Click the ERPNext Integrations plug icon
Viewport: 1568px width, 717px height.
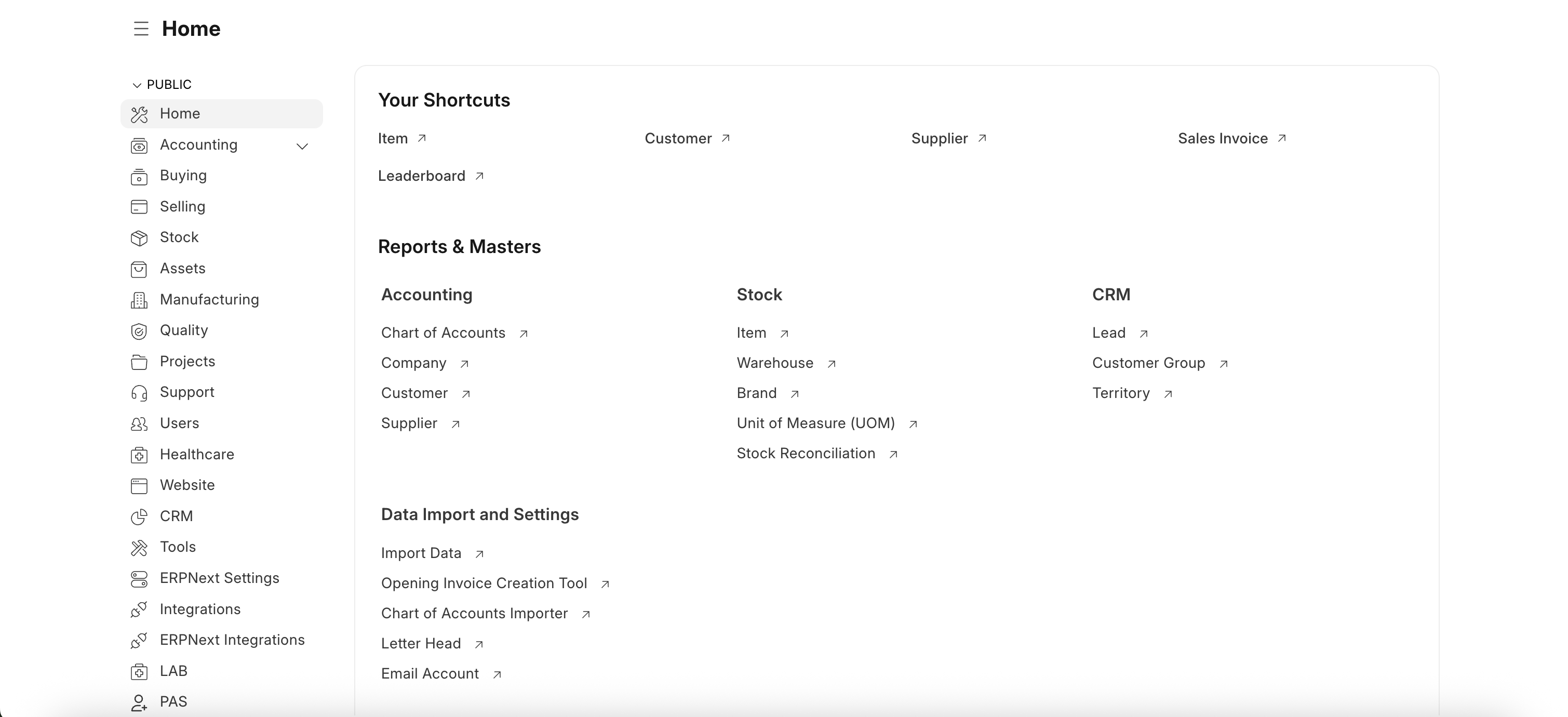[139, 641]
